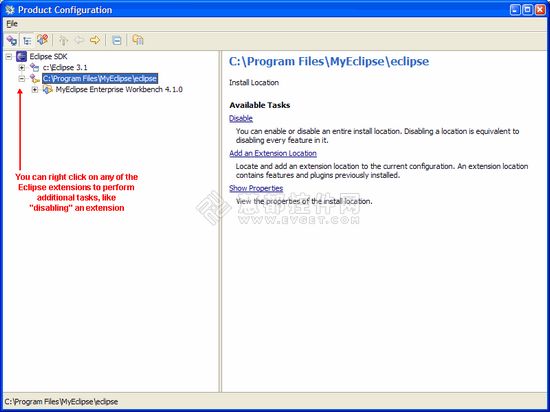550x412 pixels.
Task: Click the MyEclipse Enterprise Workbench feature icon
Action: (47, 90)
